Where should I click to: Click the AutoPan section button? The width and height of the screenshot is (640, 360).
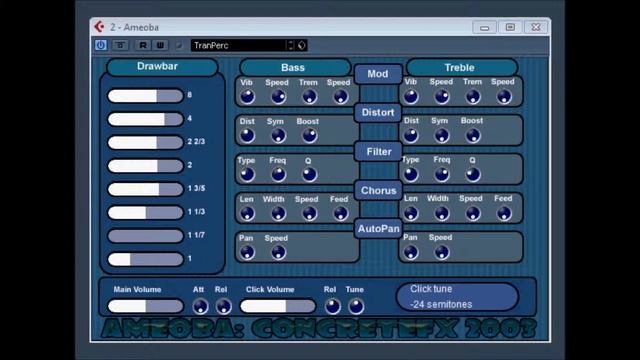click(x=378, y=229)
